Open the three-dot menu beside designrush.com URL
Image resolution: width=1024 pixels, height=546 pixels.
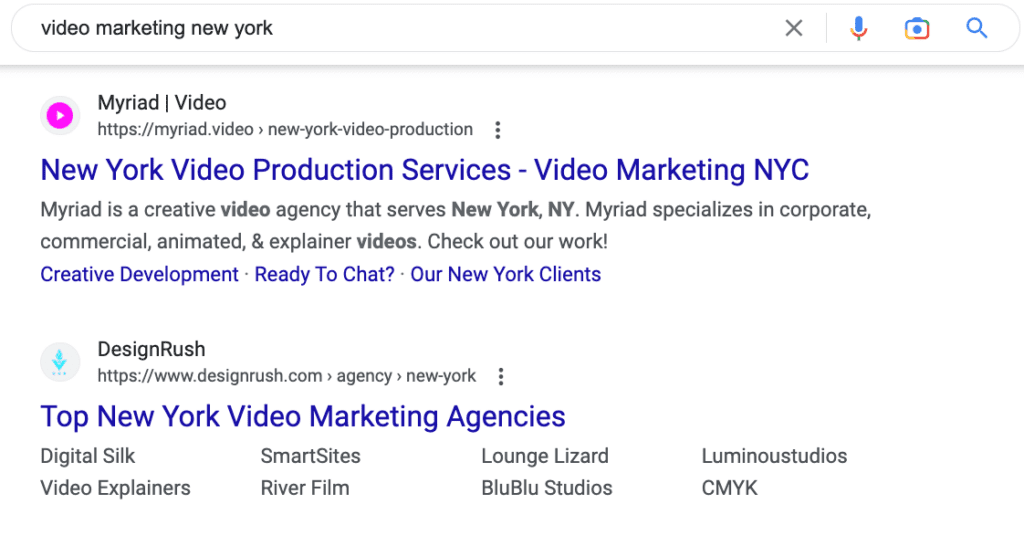[x=501, y=376]
